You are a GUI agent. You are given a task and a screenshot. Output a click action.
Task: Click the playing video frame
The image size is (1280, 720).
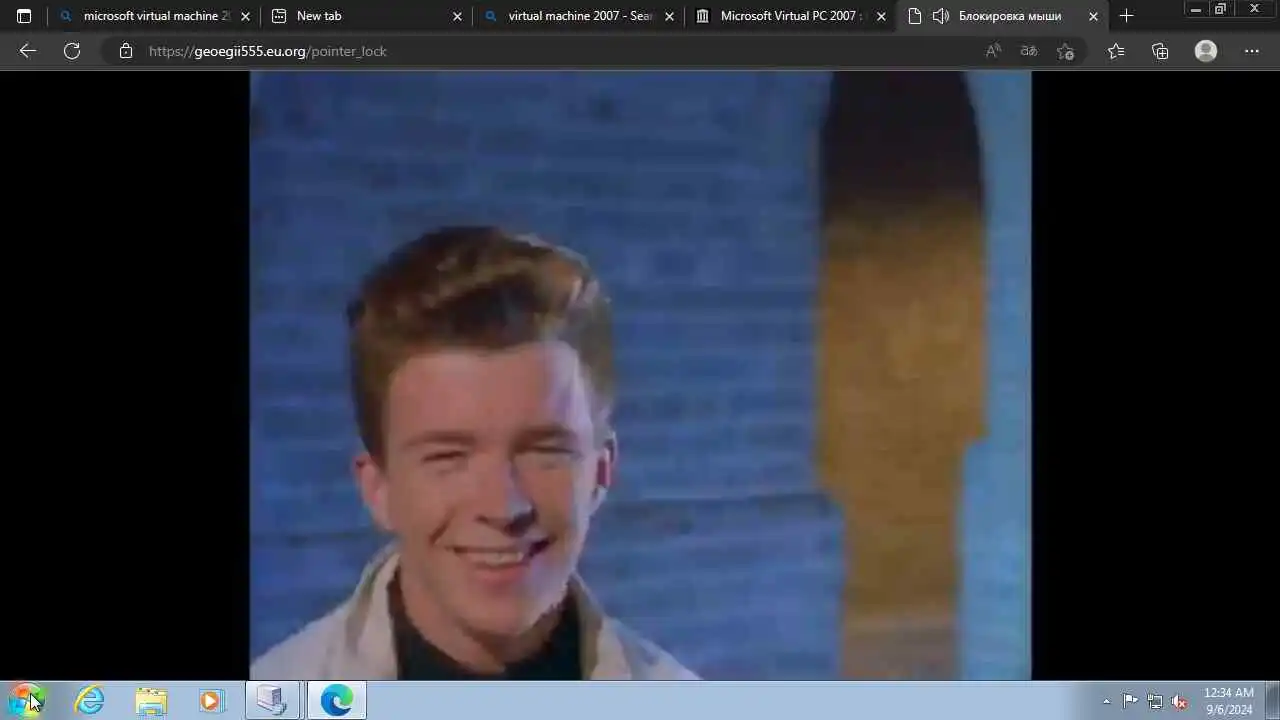[x=640, y=375]
